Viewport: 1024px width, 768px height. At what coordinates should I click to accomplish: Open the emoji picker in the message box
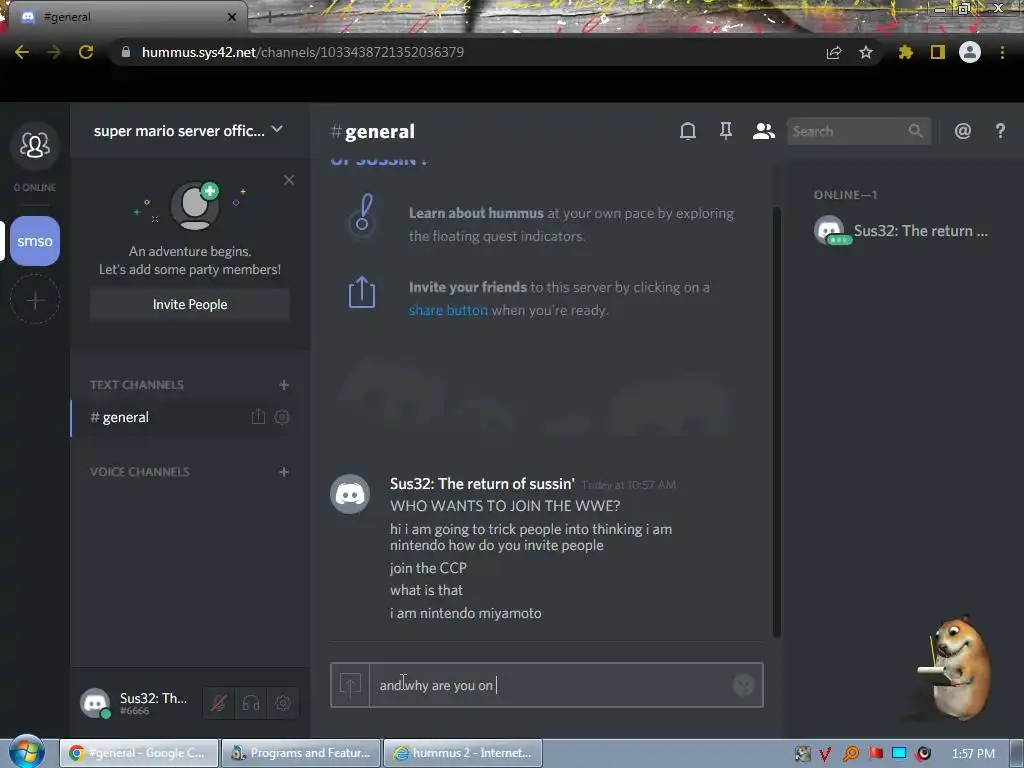tap(743, 685)
